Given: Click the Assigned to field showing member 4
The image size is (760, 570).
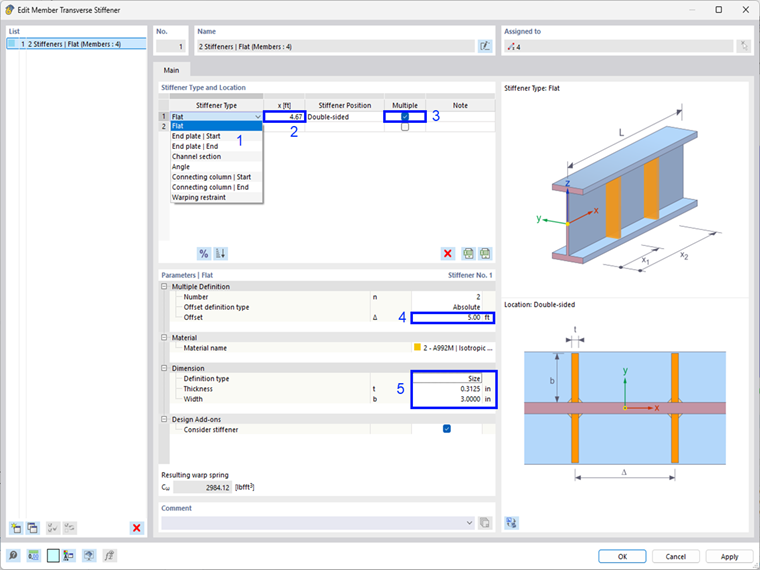Looking at the screenshot, I should point(618,47).
